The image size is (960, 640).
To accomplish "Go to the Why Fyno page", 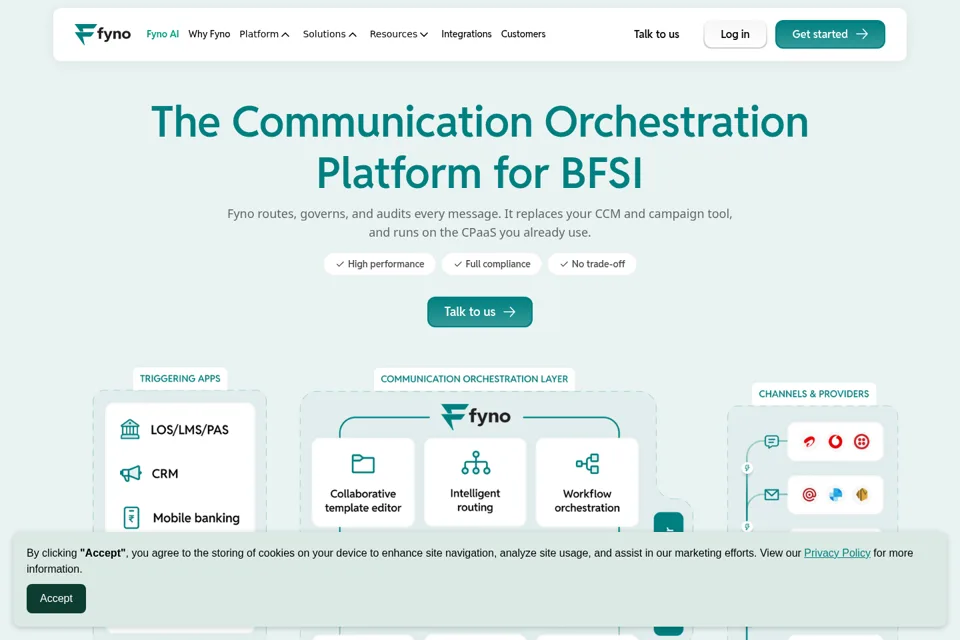I will (209, 34).
